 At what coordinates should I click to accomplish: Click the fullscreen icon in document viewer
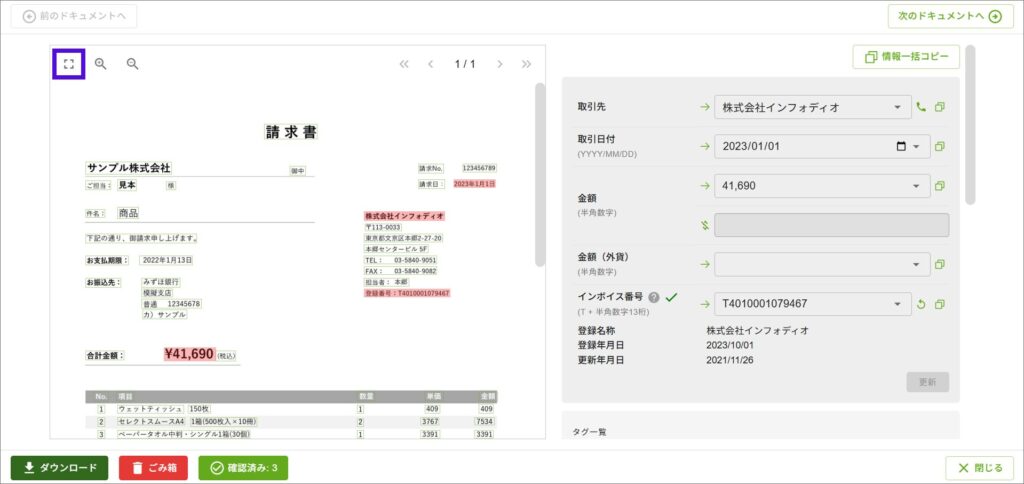(x=68, y=64)
